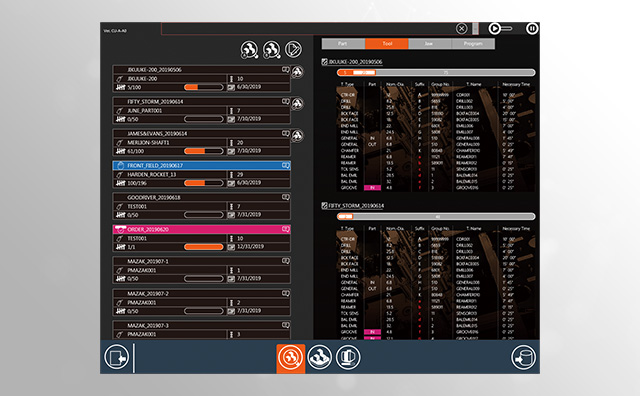The height and width of the screenshot is (396, 640).
Task: Click the pause button in top right
Action: pyautogui.click(x=532, y=29)
